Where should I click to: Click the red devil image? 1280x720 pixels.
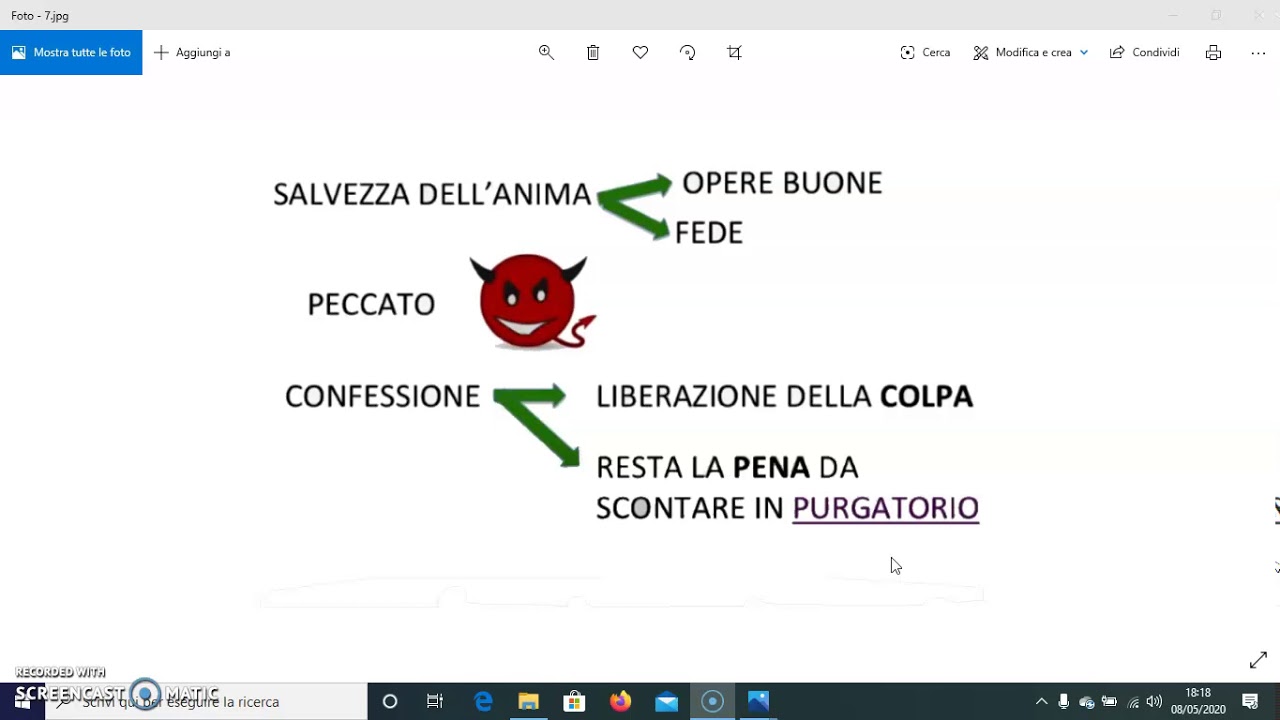coord(532,301)
